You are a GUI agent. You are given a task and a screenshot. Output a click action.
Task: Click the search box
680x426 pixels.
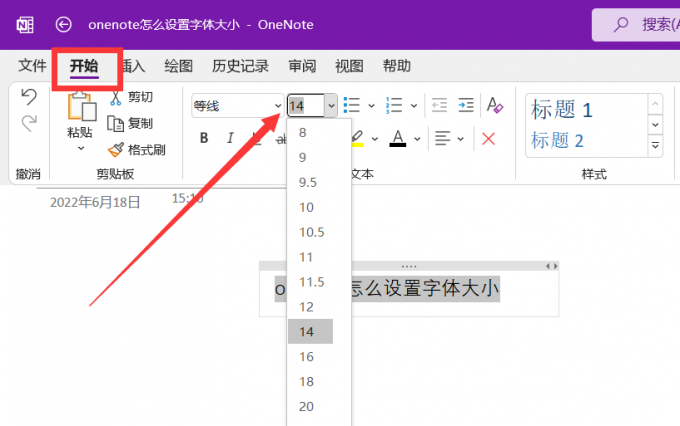pyautogui.click(x=636, y=25)
